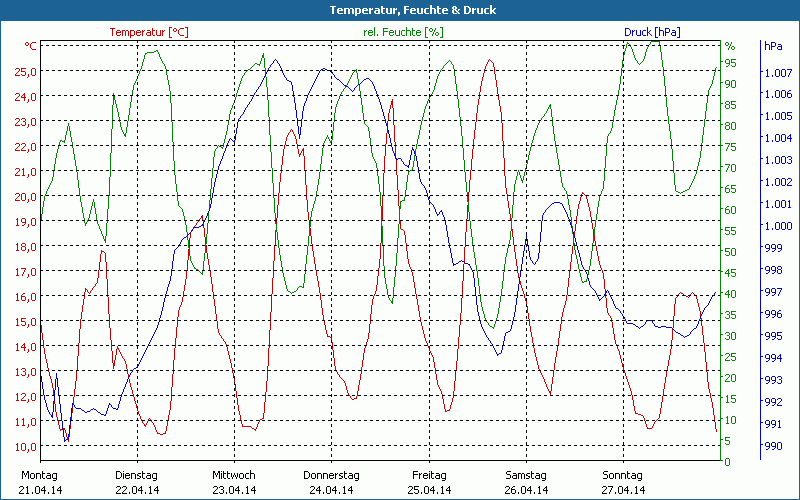Select the blue Druck [hPa] legend label
This screenshot has width=800, height=500.
[x=652, y=32]
